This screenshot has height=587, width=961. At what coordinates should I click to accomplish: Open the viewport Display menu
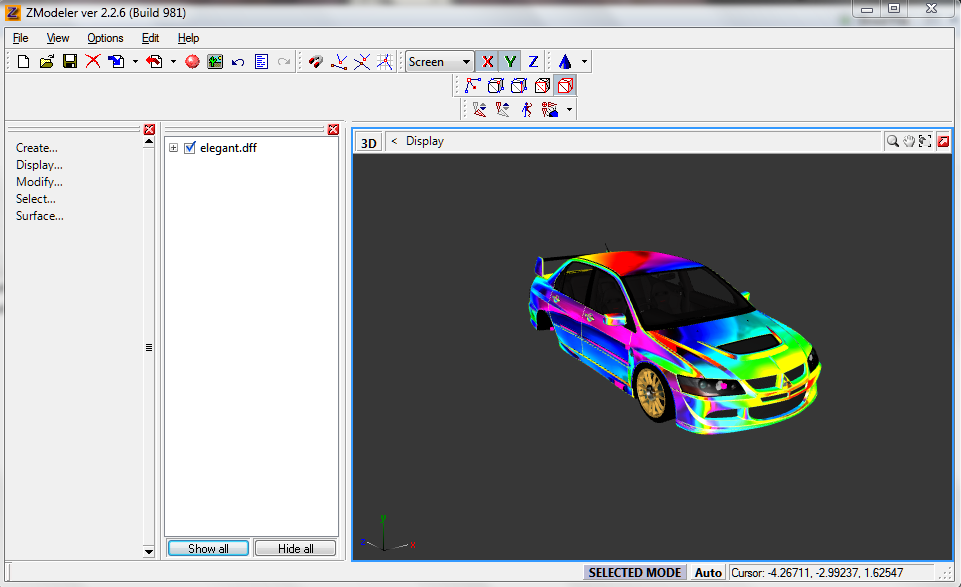point(425,141)
